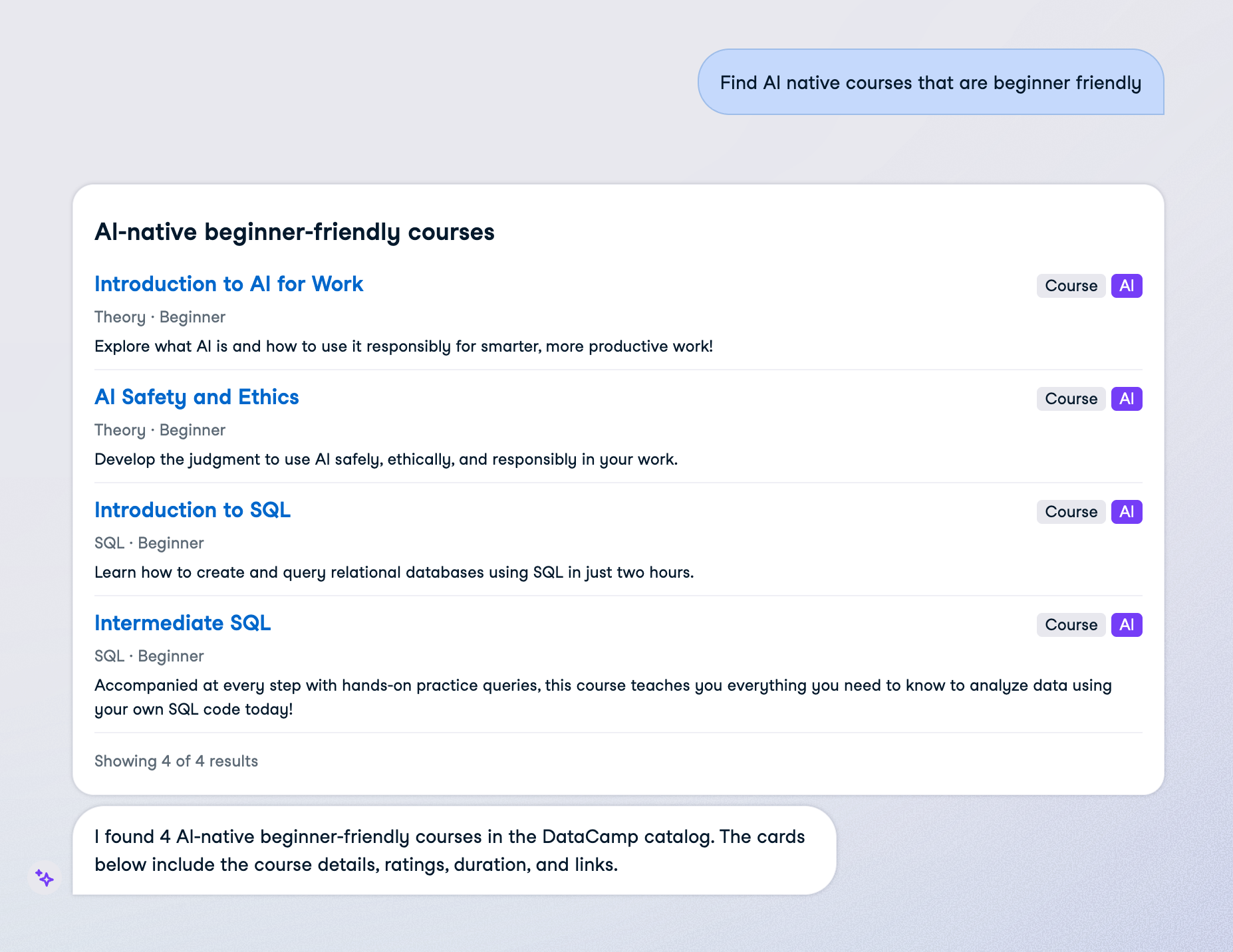
Task: Click the Theory · Beginner label under AI Safety
Action: [160, 430]
